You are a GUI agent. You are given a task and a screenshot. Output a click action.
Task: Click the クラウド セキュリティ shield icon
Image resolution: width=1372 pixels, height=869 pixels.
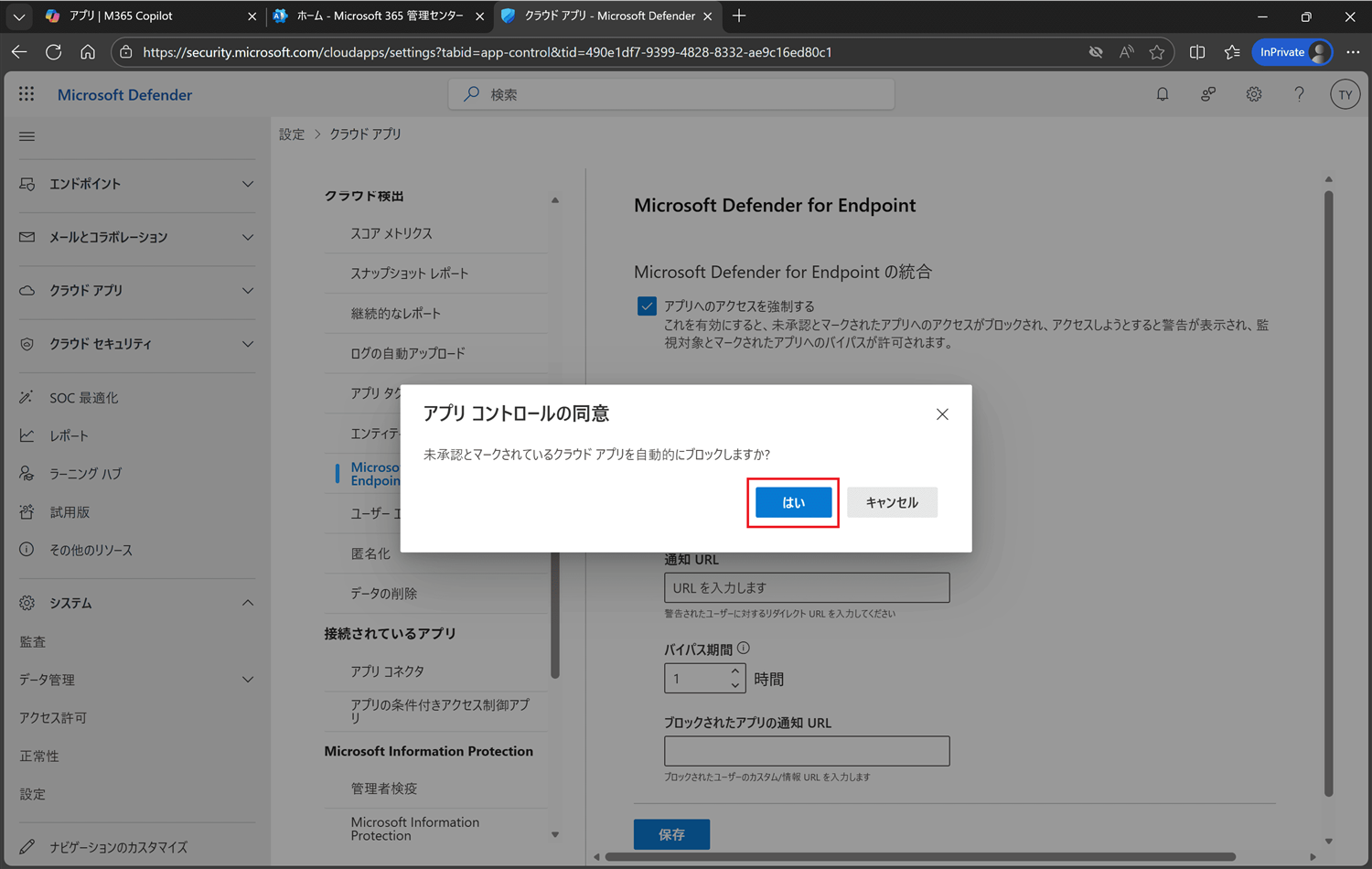(x=27, y=344)
